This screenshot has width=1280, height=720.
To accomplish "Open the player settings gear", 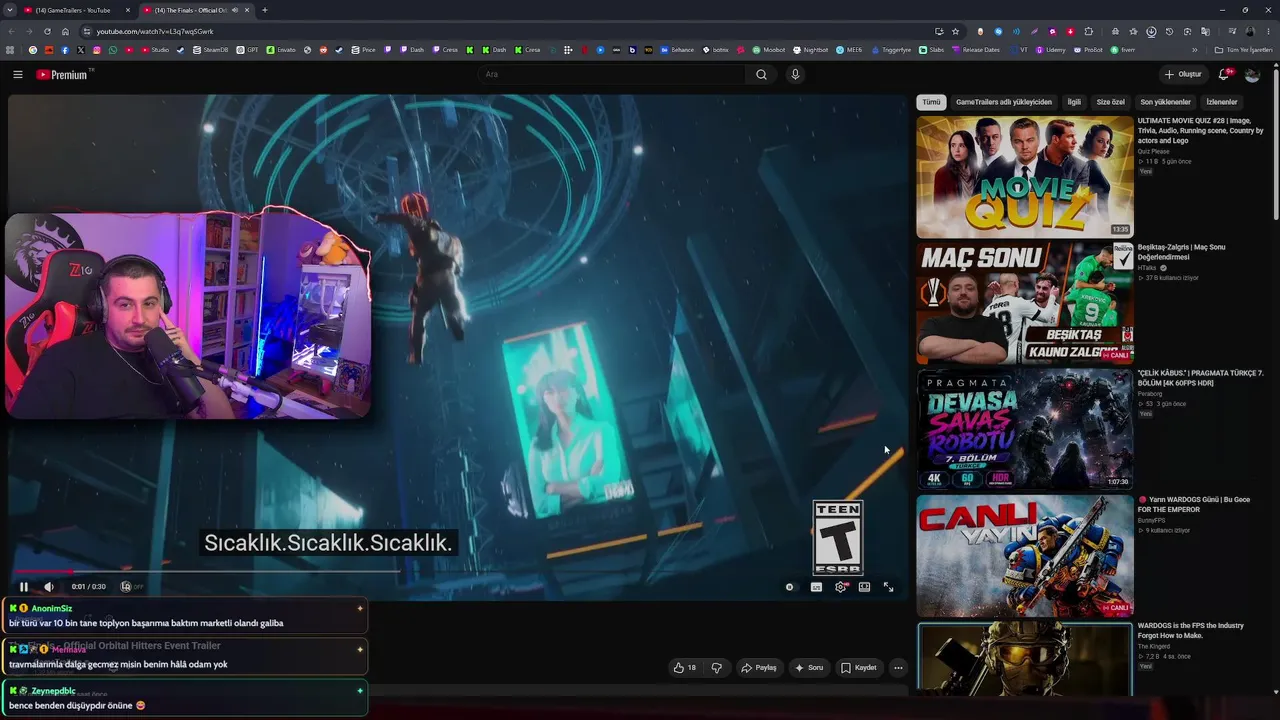I will pyautogui.click(x=840, y=587).
